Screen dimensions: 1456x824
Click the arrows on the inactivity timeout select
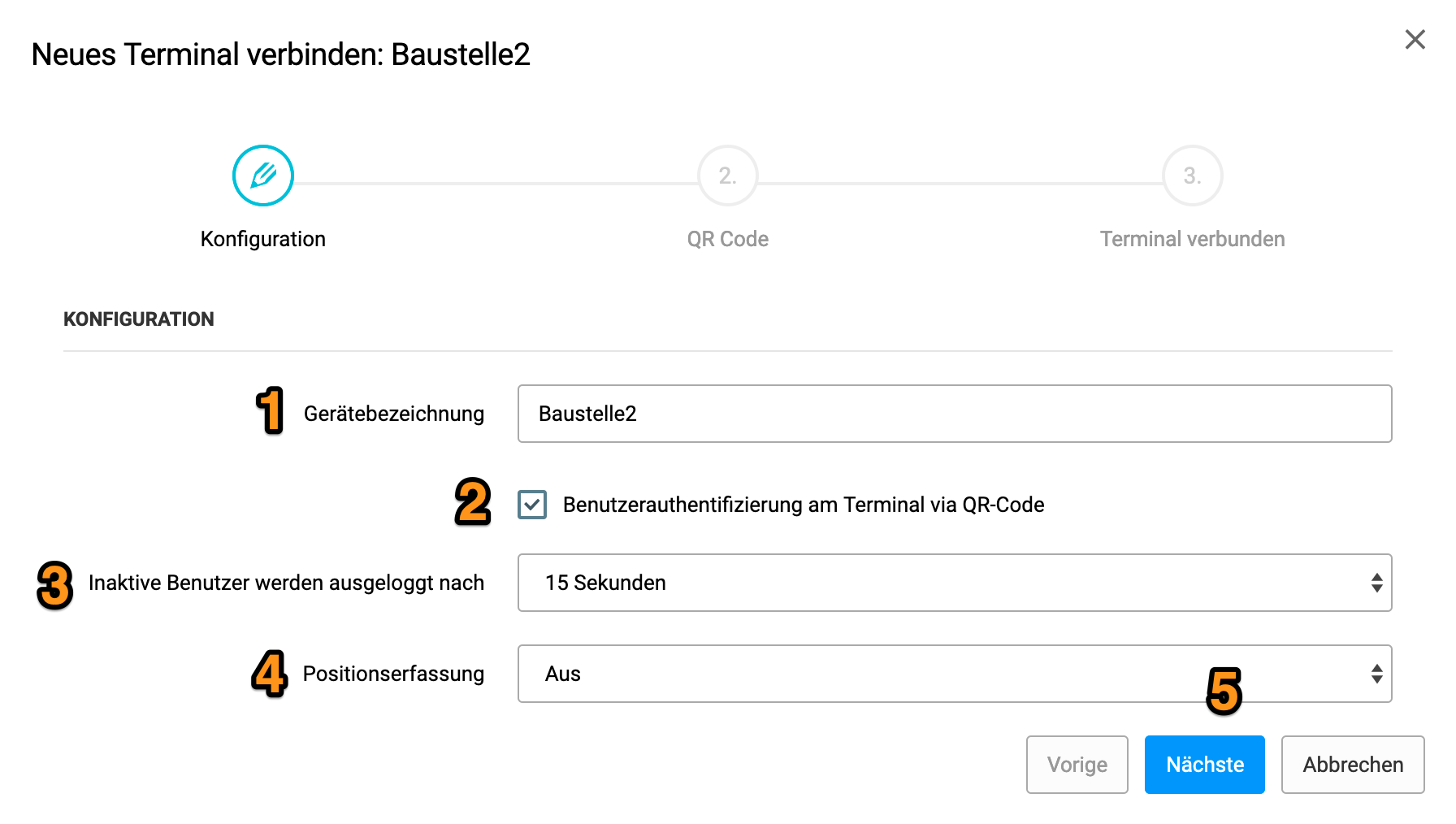1376,583
